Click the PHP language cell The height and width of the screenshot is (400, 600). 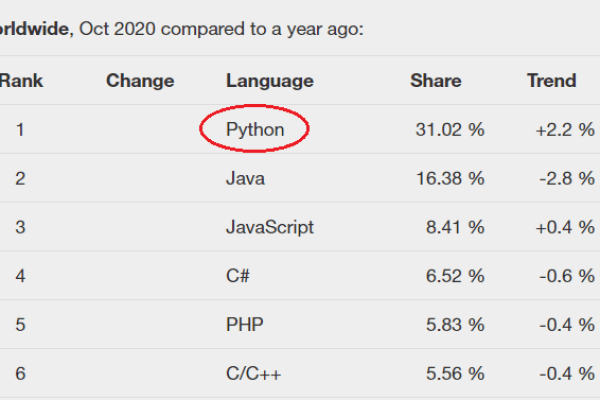tap(245, 325)
